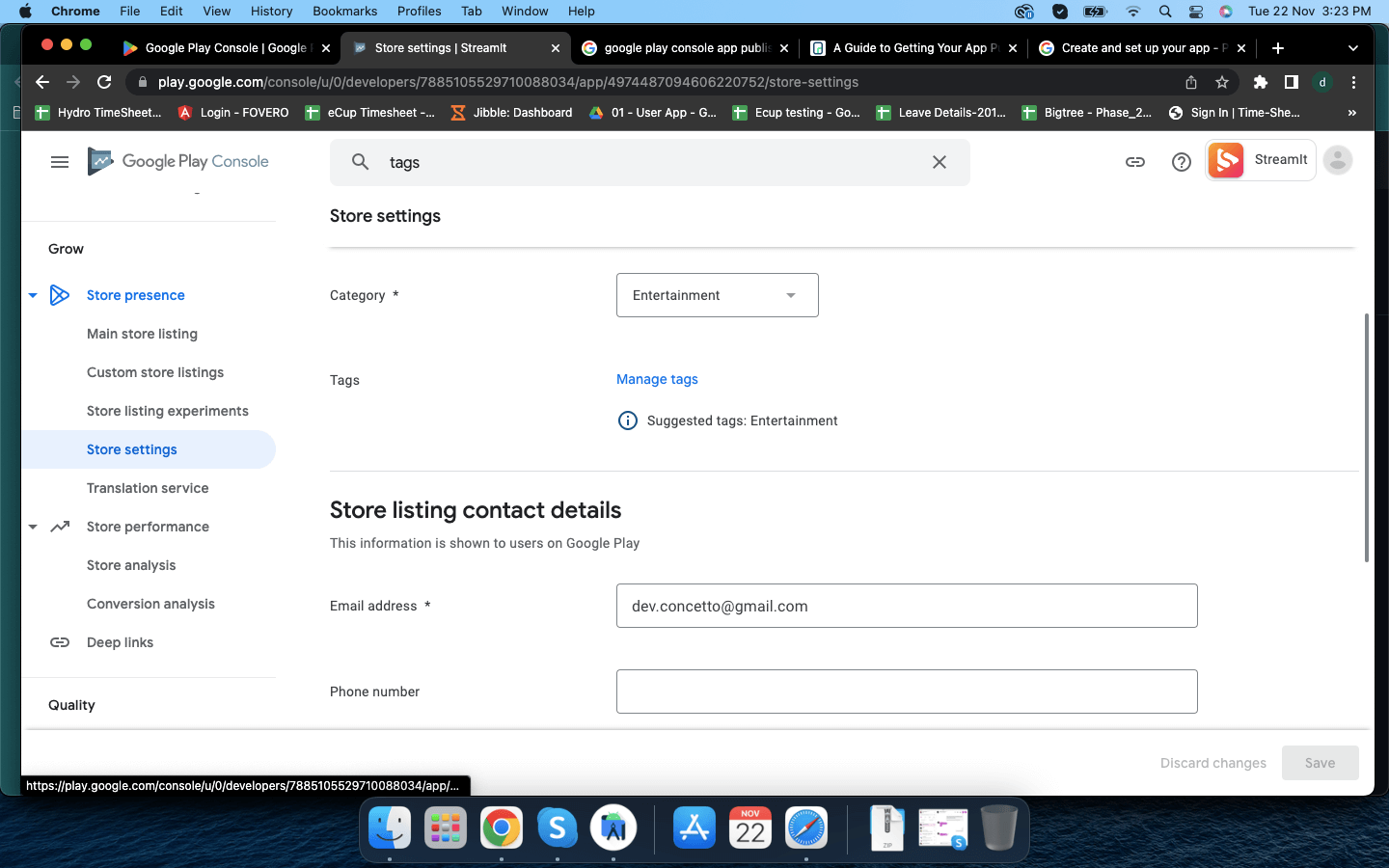
Task: Switch to the Google Play Console tab
Action: [x=227, y=48]
